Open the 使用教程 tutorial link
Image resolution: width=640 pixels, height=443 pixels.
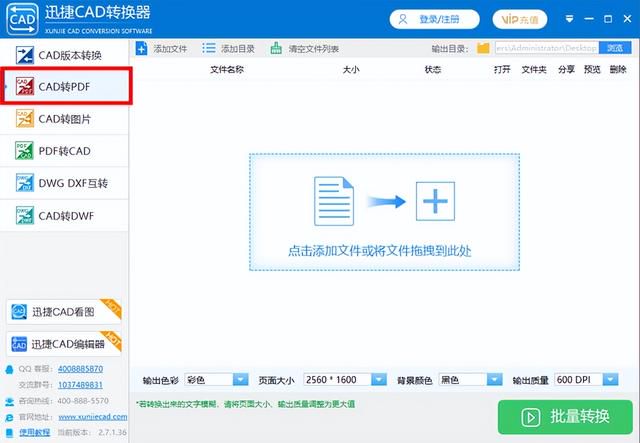(x=35, y=432)
